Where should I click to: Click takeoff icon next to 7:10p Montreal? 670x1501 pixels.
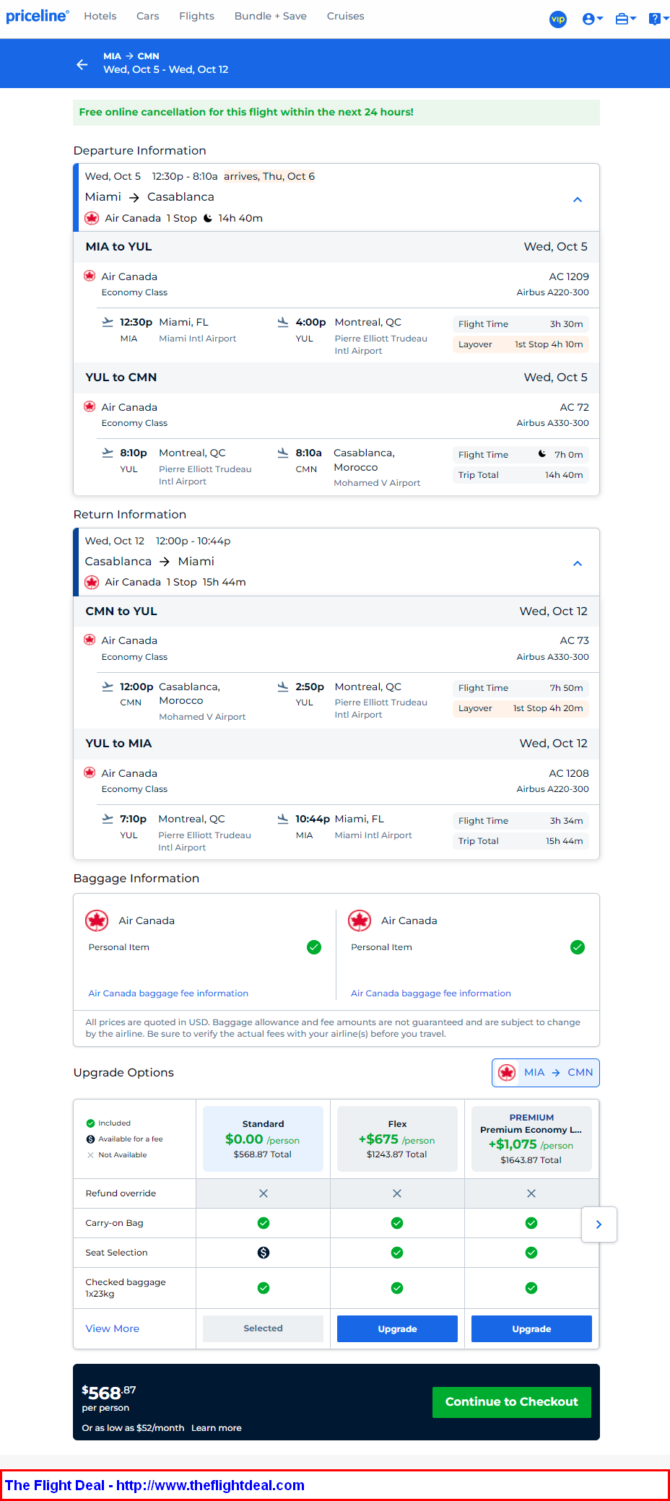coord(108,819)
